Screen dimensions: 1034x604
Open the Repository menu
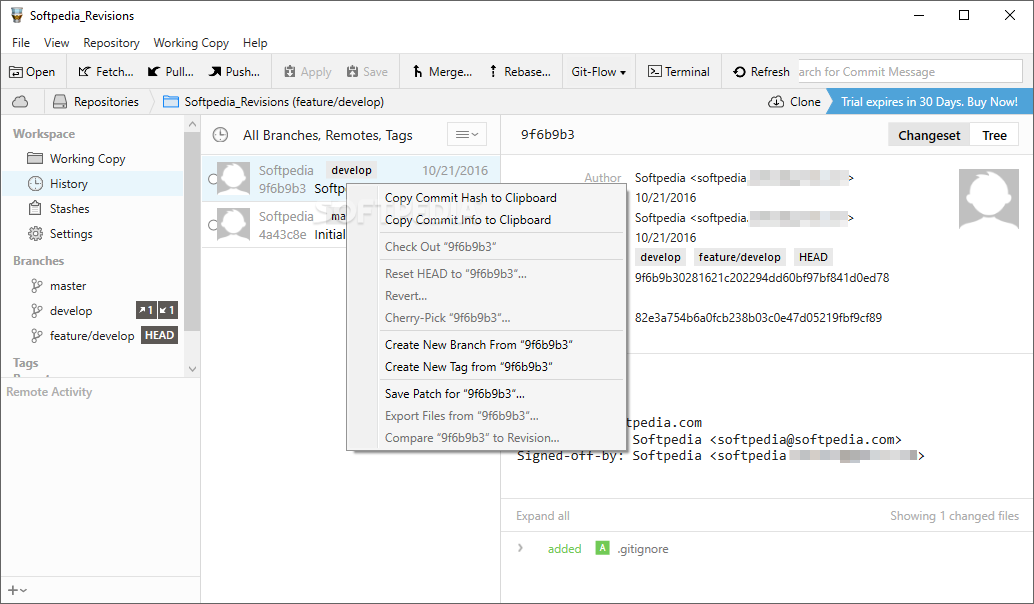111,43
